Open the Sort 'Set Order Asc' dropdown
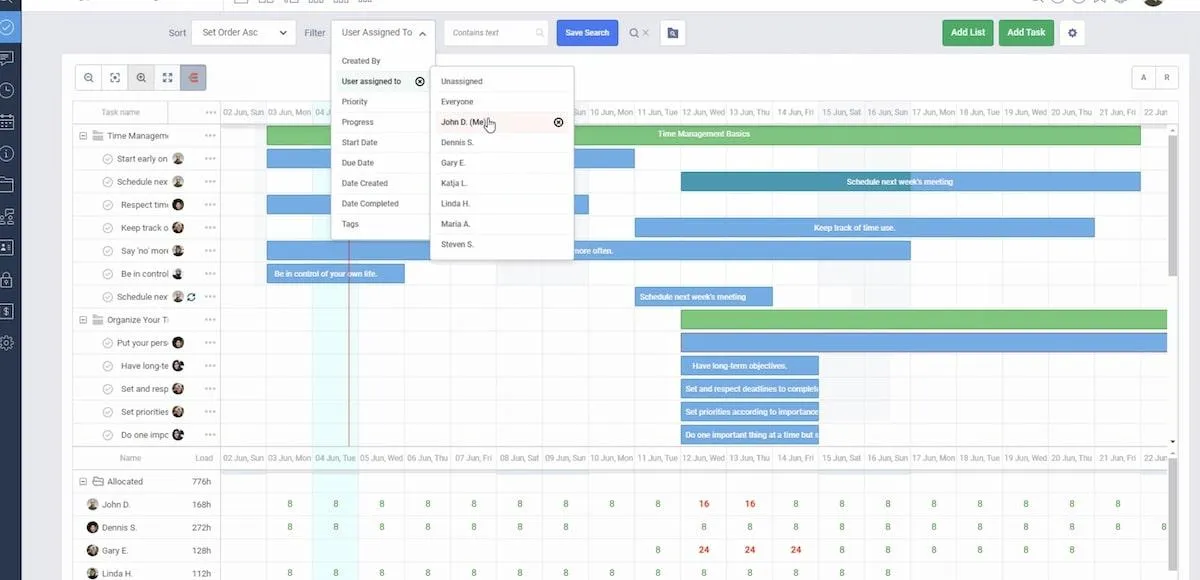The image size is (1200, 580). click(244, 33)
